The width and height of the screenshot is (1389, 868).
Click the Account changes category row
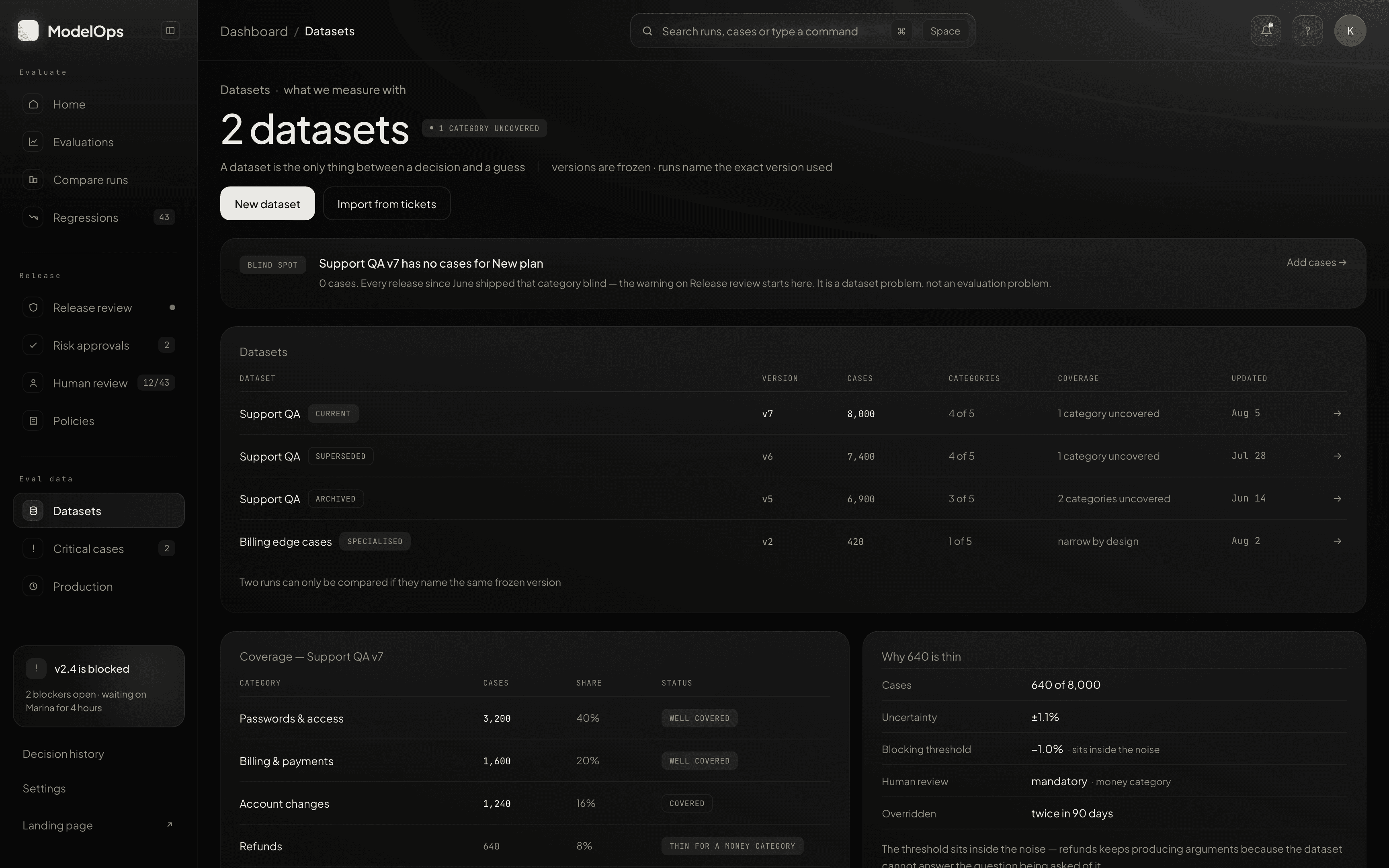tap(535, 803)
